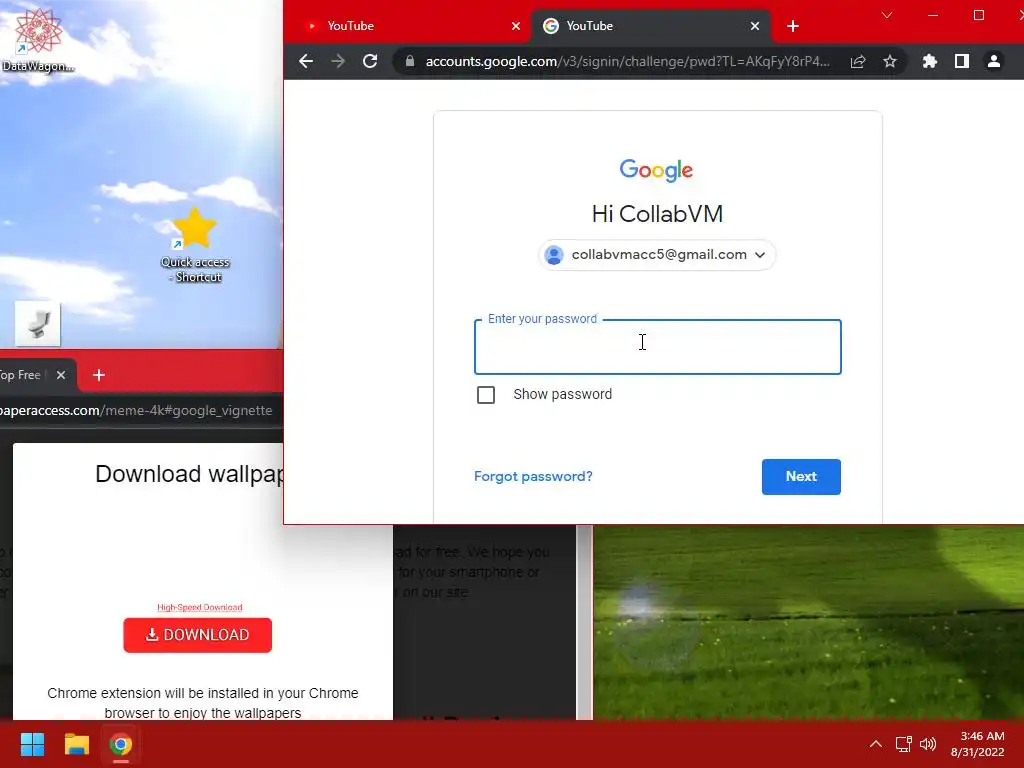Select the tab with Google icon

pos(651,26)
